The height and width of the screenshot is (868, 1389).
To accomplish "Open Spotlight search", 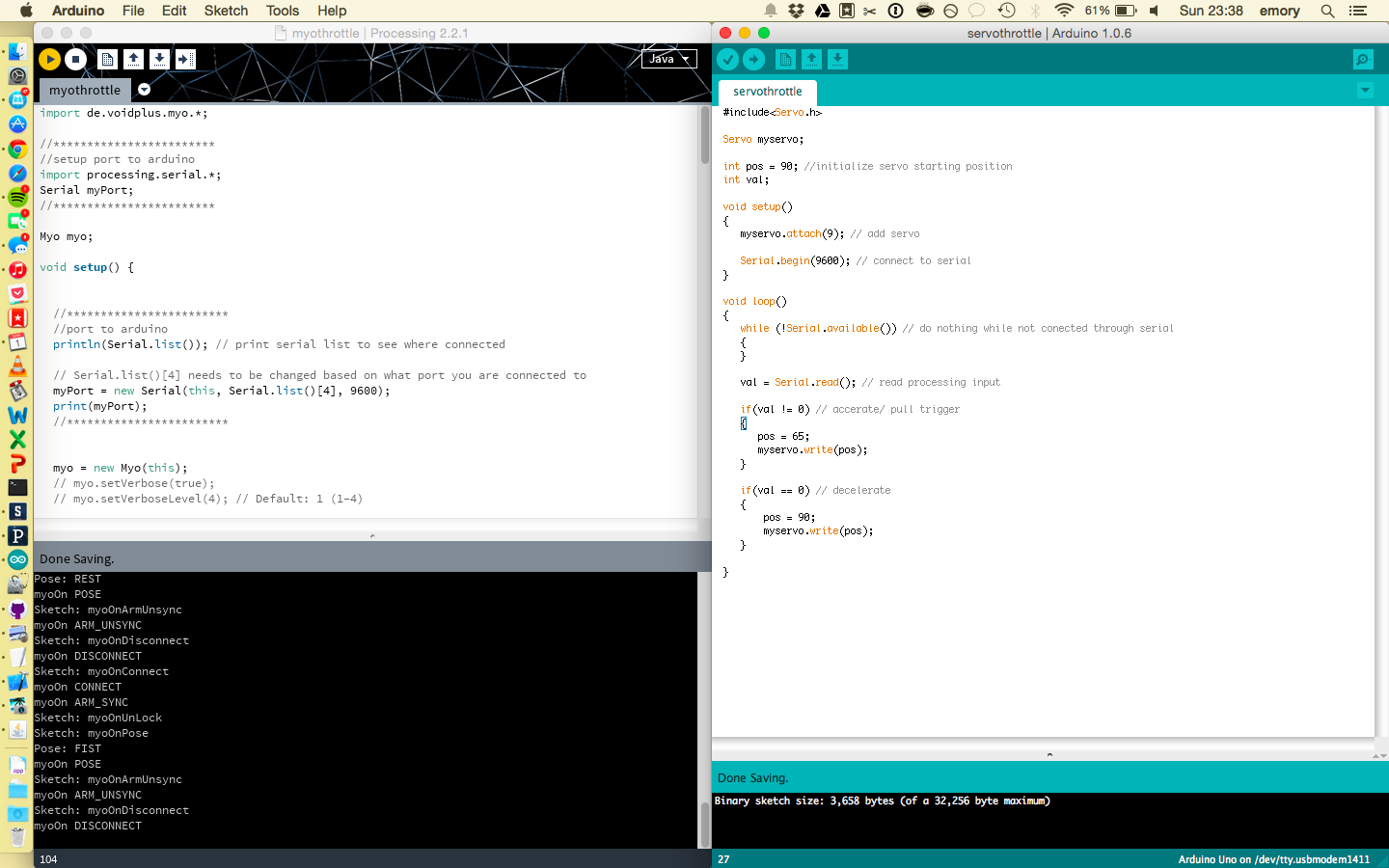I will [1327, 11].
